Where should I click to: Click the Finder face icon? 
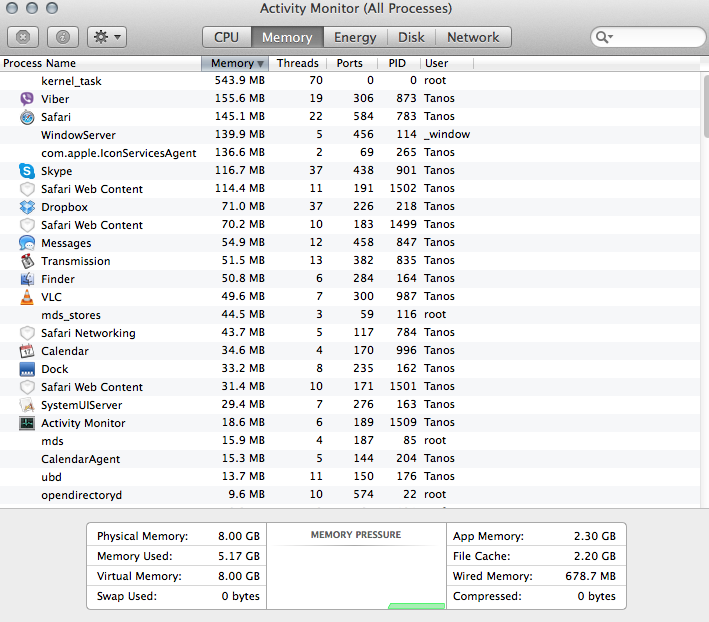point(27,279)
